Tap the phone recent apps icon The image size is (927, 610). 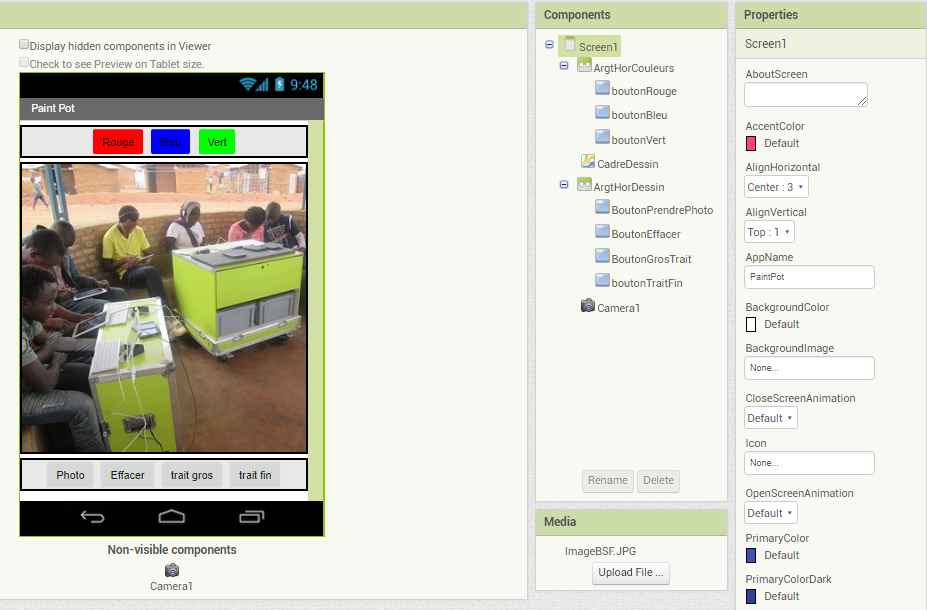pos(251,517)
